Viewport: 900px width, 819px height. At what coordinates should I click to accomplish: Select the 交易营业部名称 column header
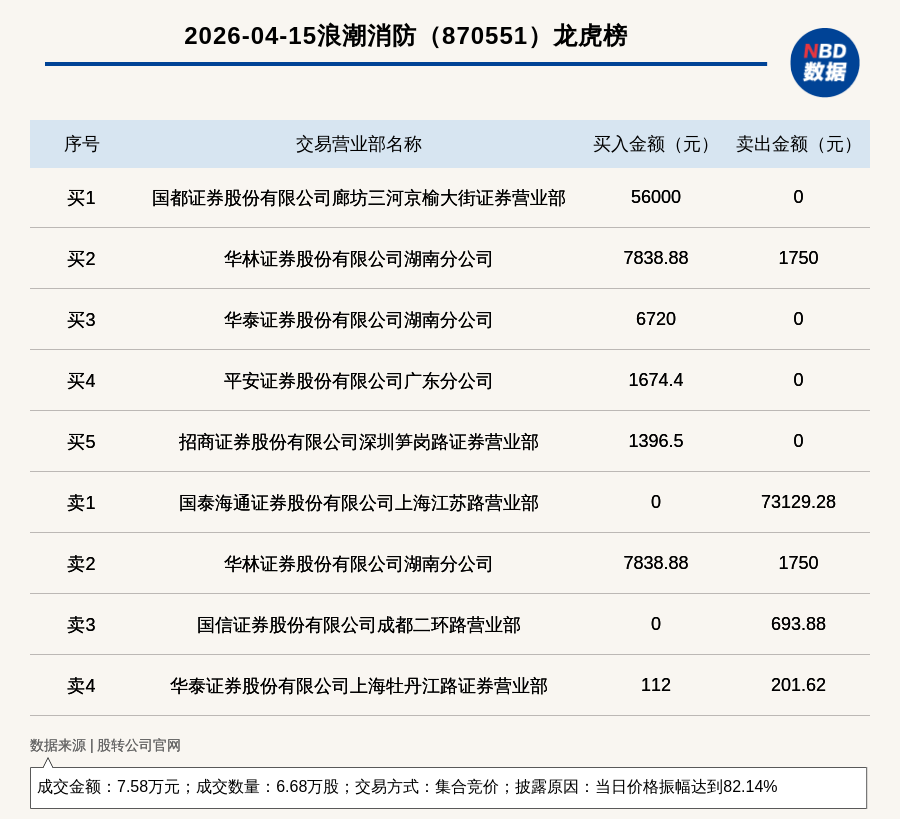(x=358, y=144)
